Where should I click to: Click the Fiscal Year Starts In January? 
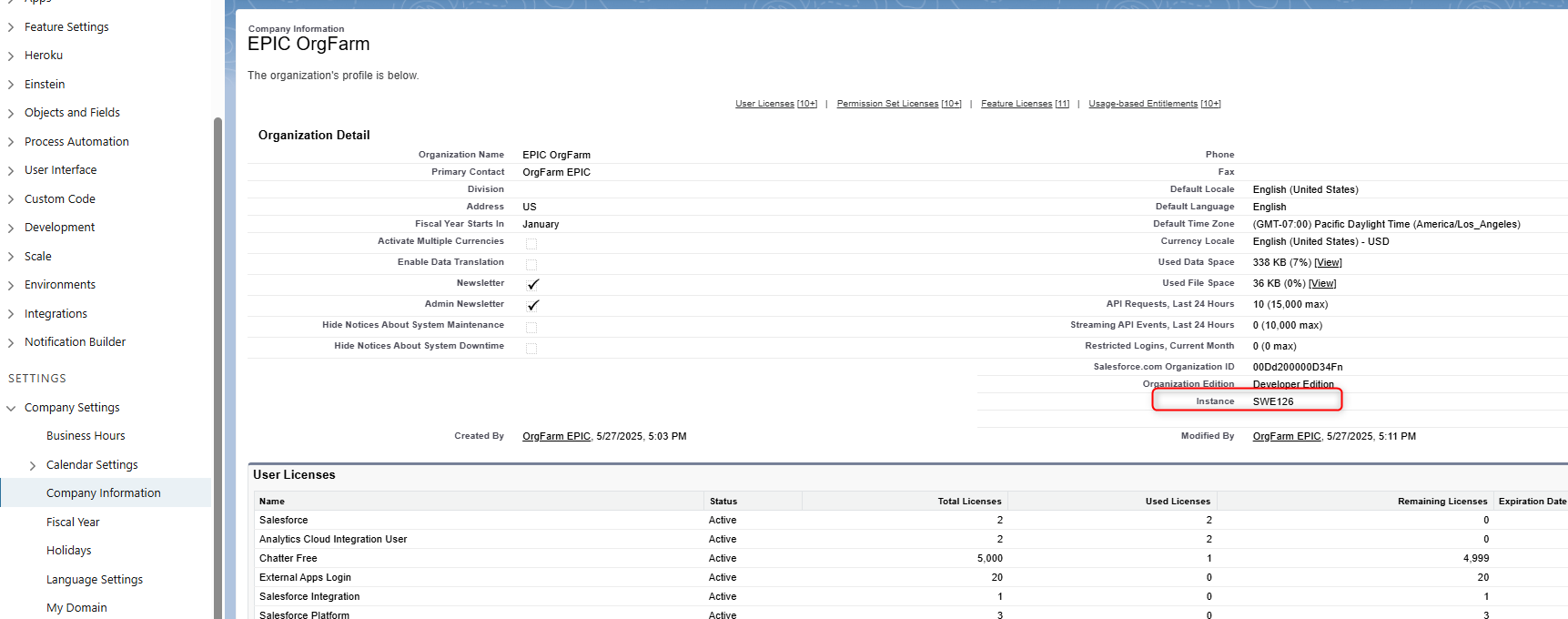(x=541, y=225)
